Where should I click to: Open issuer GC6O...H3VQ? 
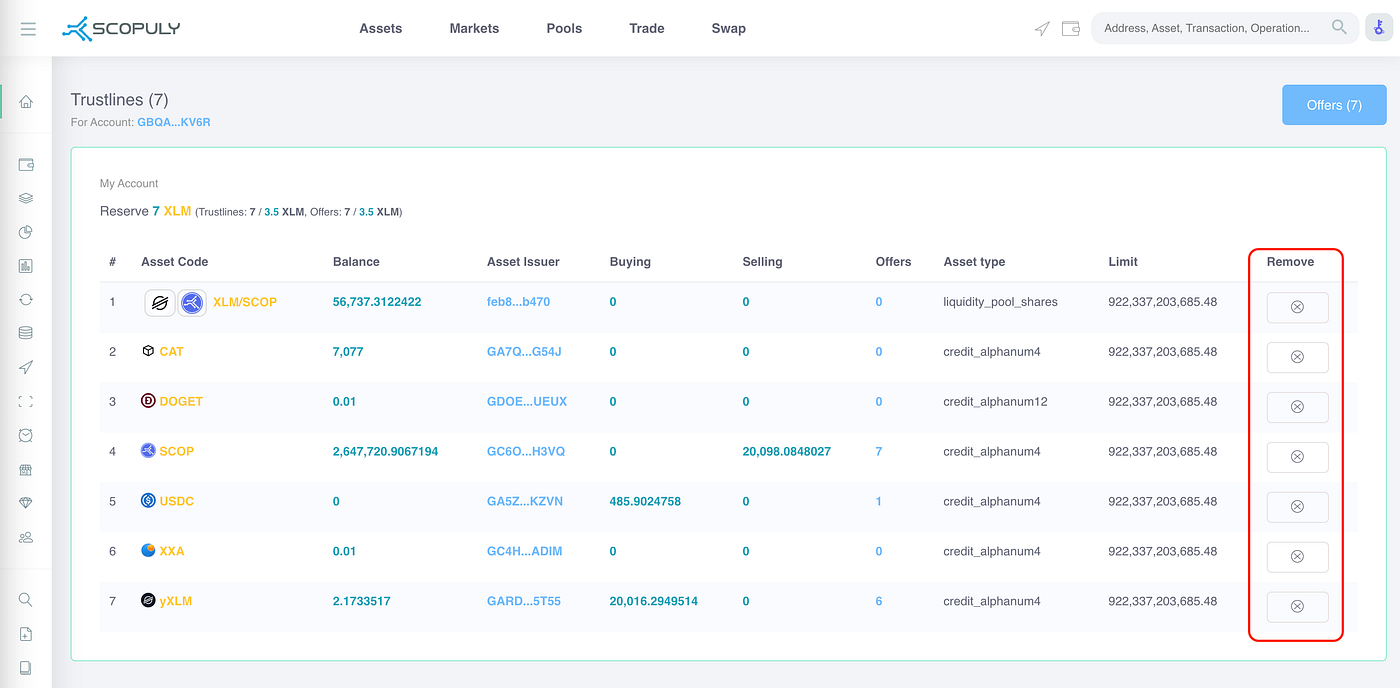[x=526, y=452]
